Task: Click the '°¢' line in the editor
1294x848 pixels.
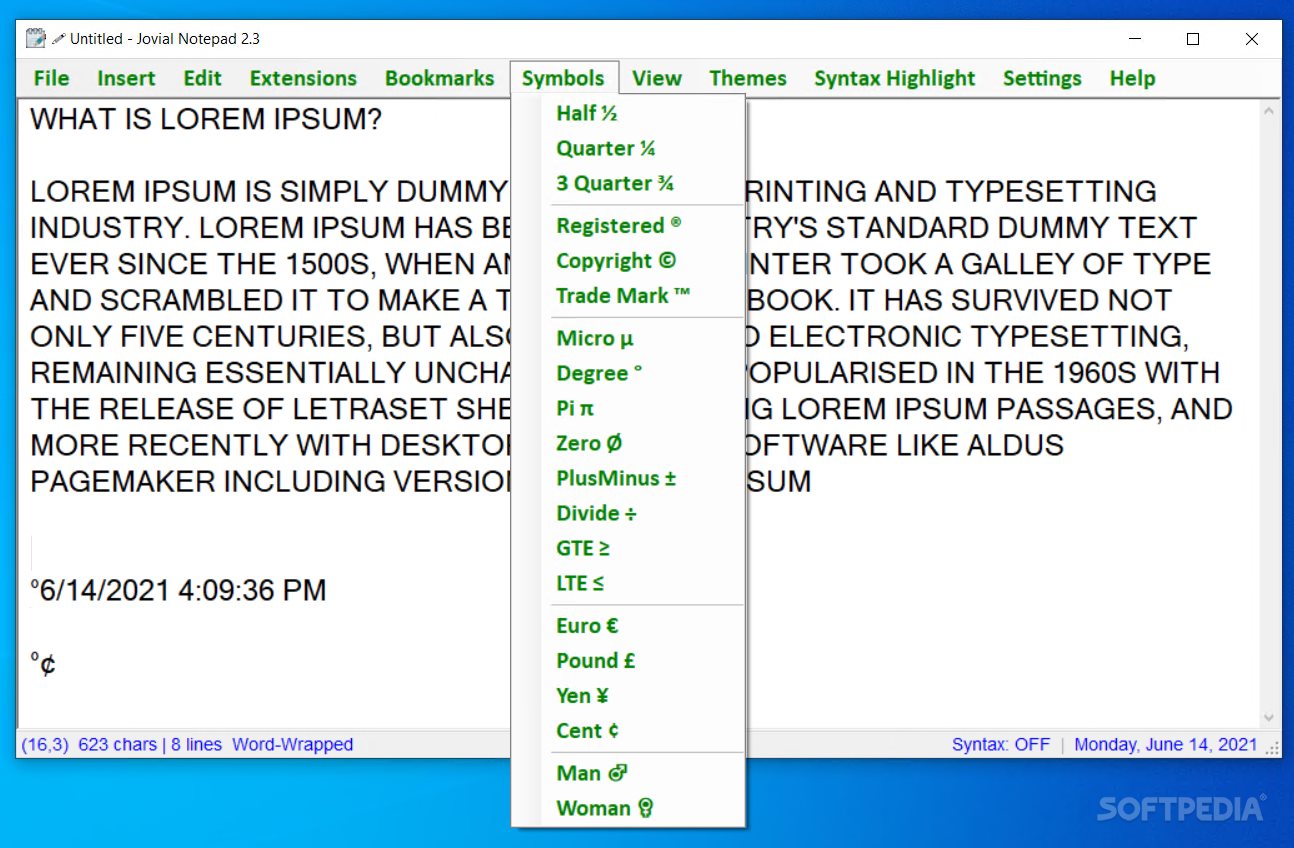Action: coord(43,663)
